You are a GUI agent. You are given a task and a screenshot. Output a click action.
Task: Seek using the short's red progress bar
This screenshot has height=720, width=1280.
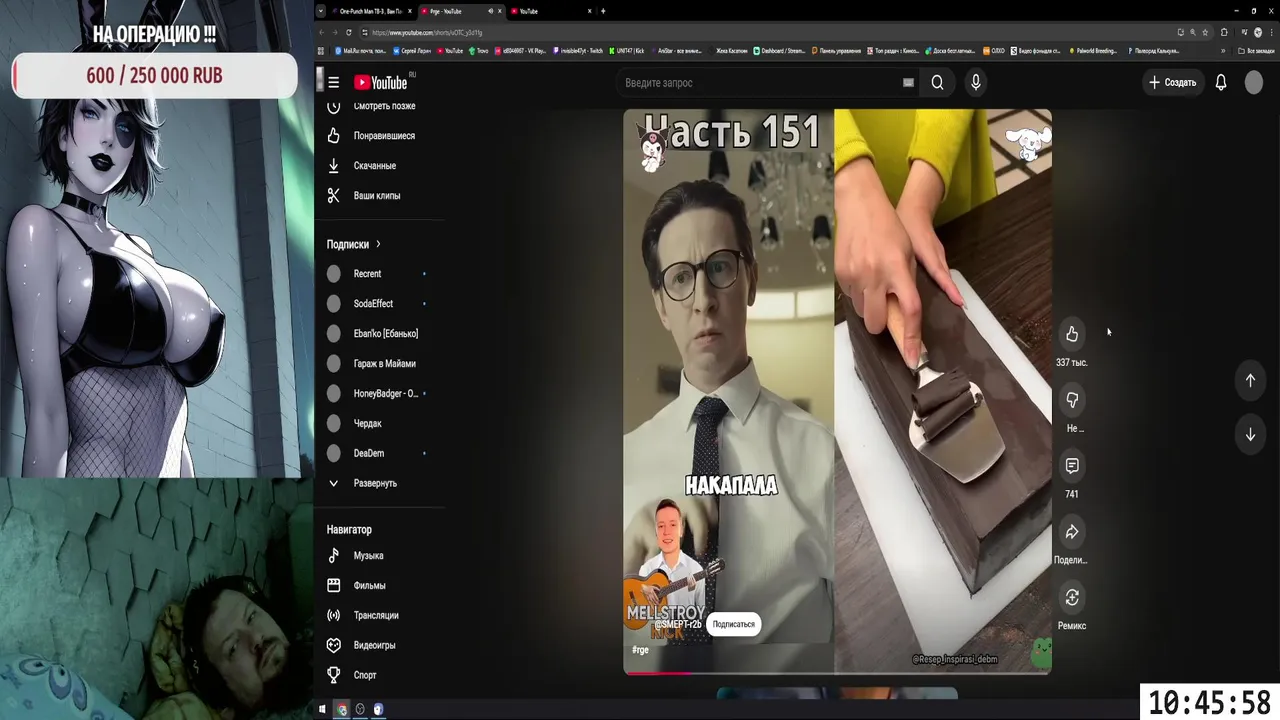click(x=837, y=672)
